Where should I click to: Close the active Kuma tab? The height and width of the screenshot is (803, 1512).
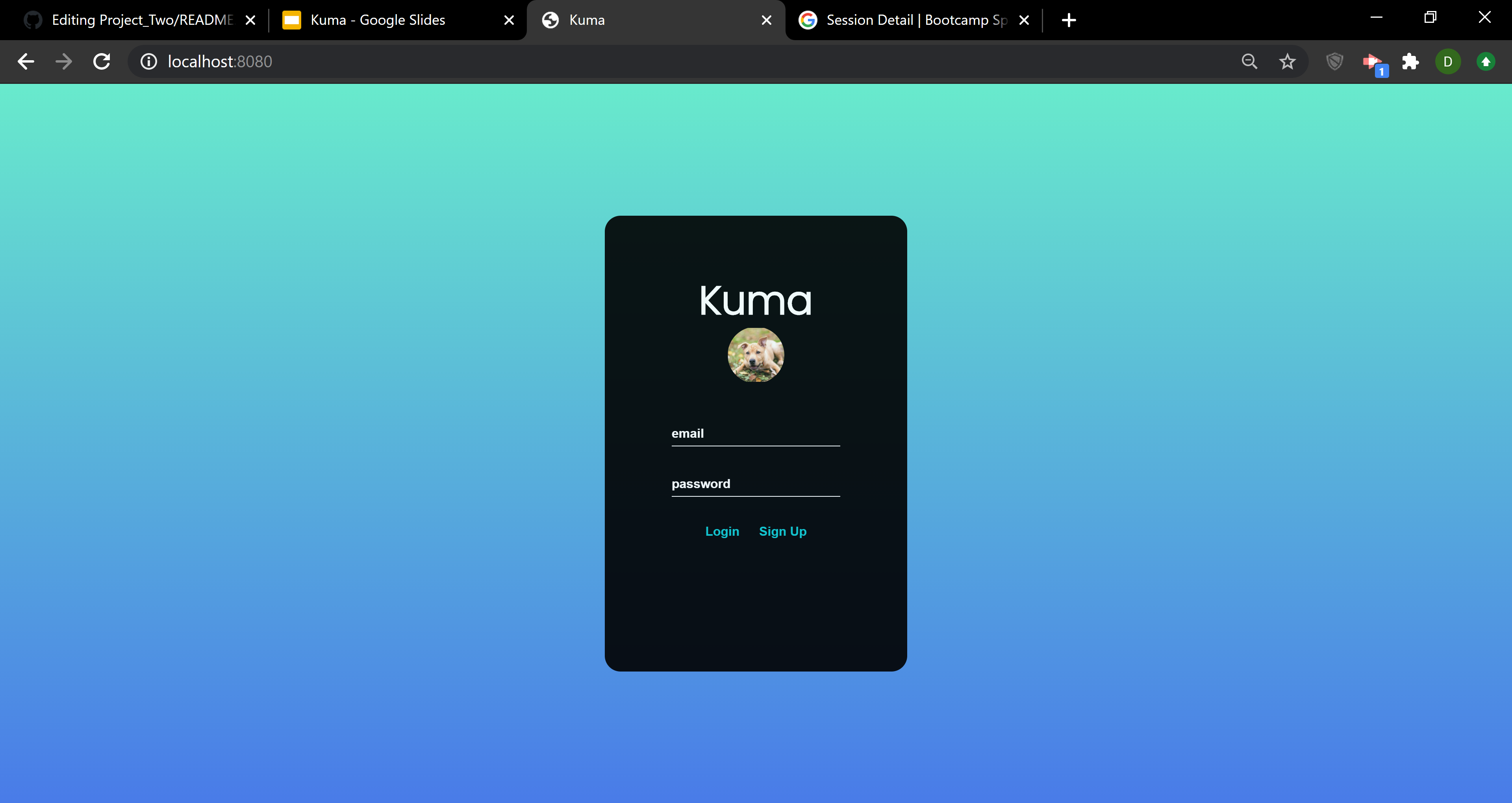click(767, 20)
